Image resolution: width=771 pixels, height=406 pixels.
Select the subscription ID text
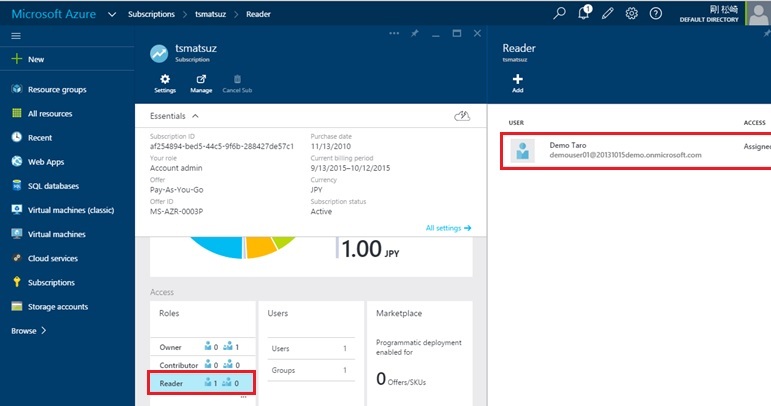[222, 146]
